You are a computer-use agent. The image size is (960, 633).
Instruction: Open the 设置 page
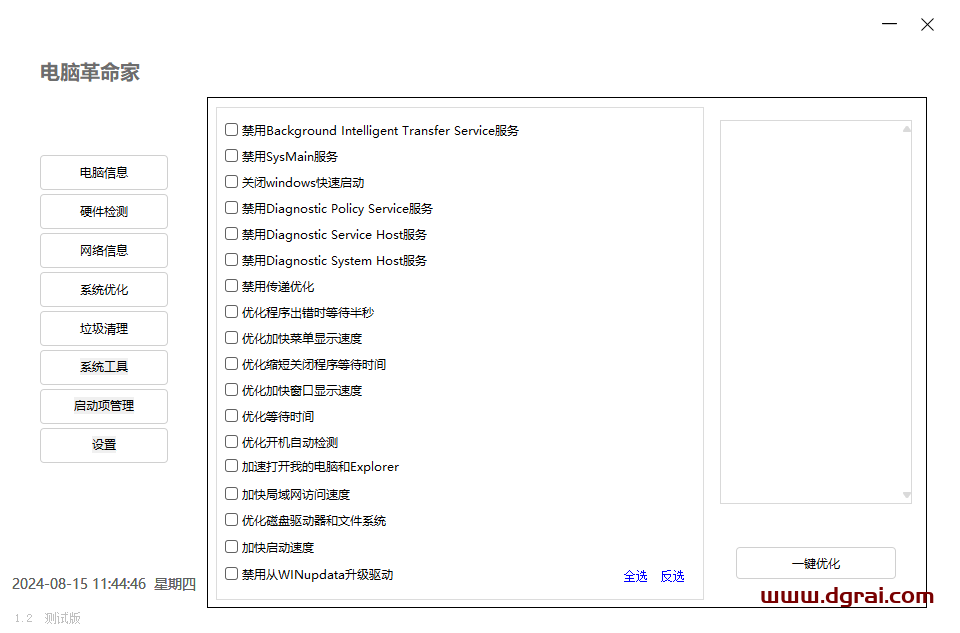pyautogui.click(x=104, y=445)
